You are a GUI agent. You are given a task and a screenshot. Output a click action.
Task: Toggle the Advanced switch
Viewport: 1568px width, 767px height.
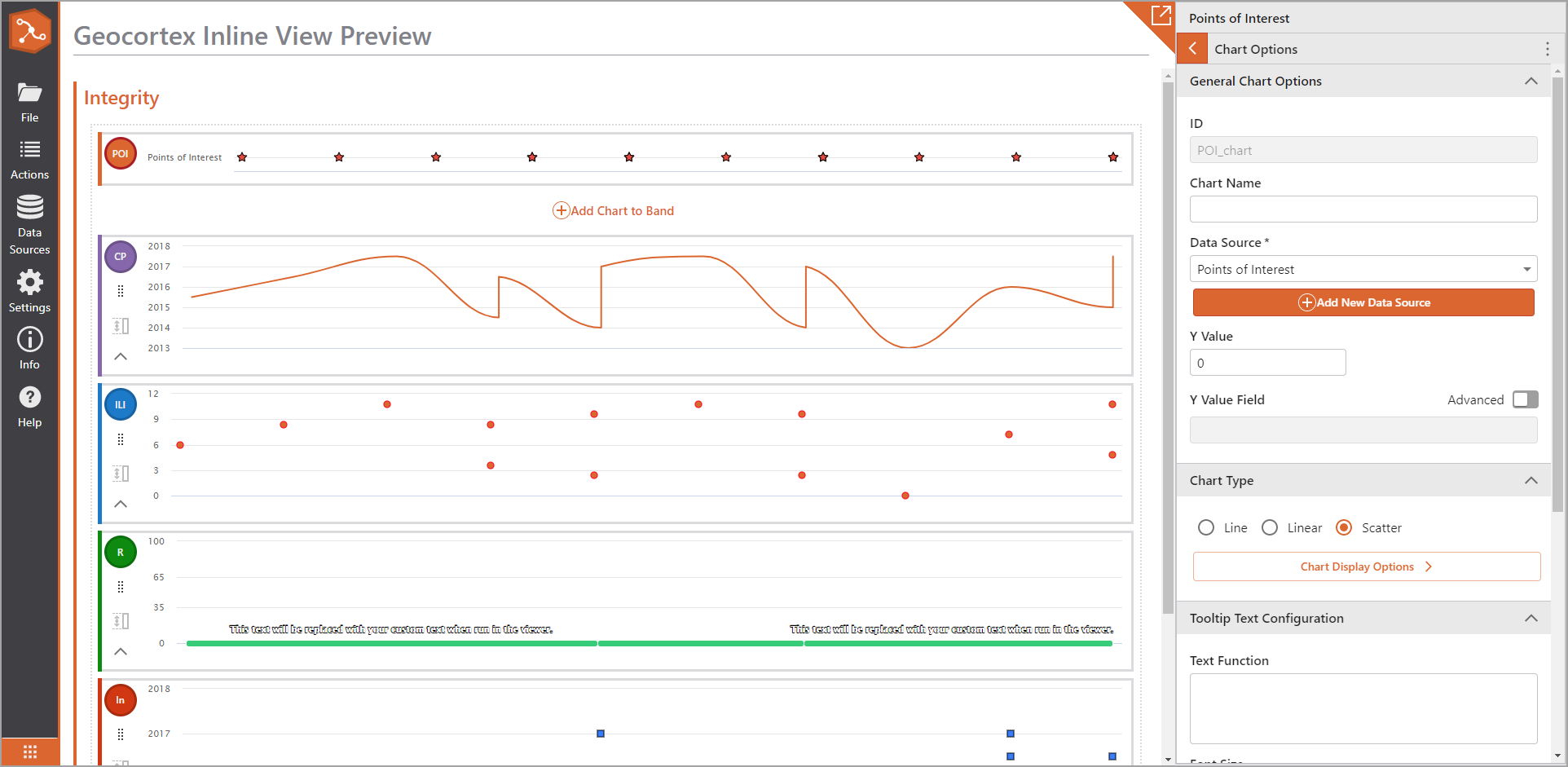pos(1526,399)
